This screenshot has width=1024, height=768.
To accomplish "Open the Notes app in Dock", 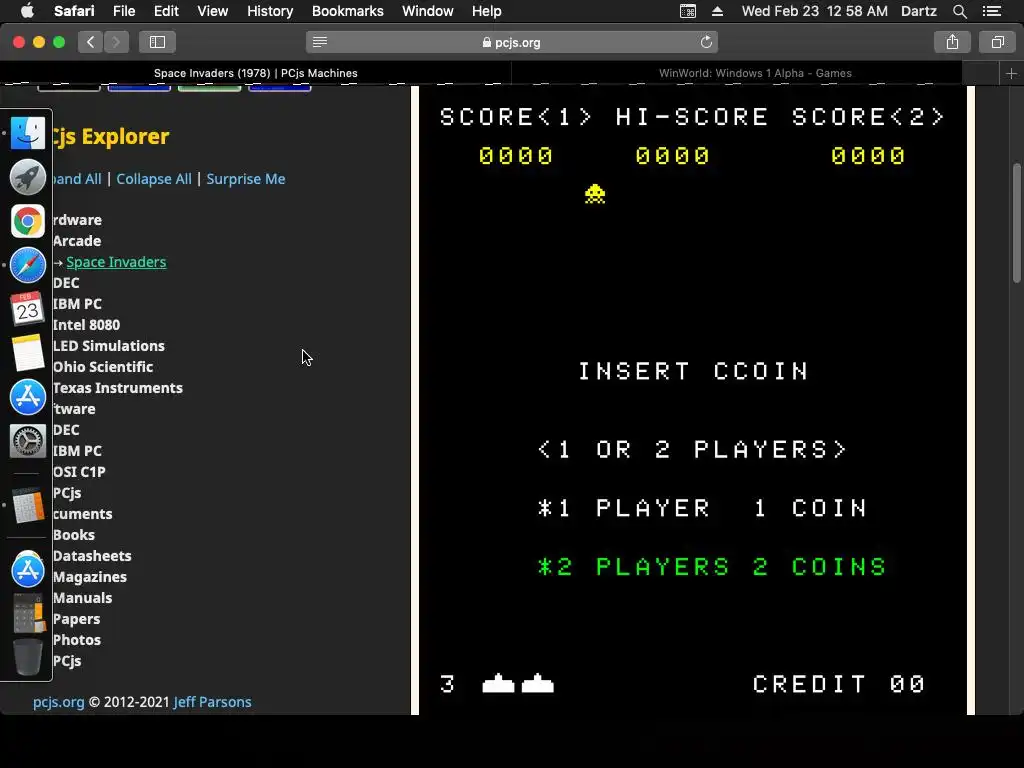I will 27,353.
